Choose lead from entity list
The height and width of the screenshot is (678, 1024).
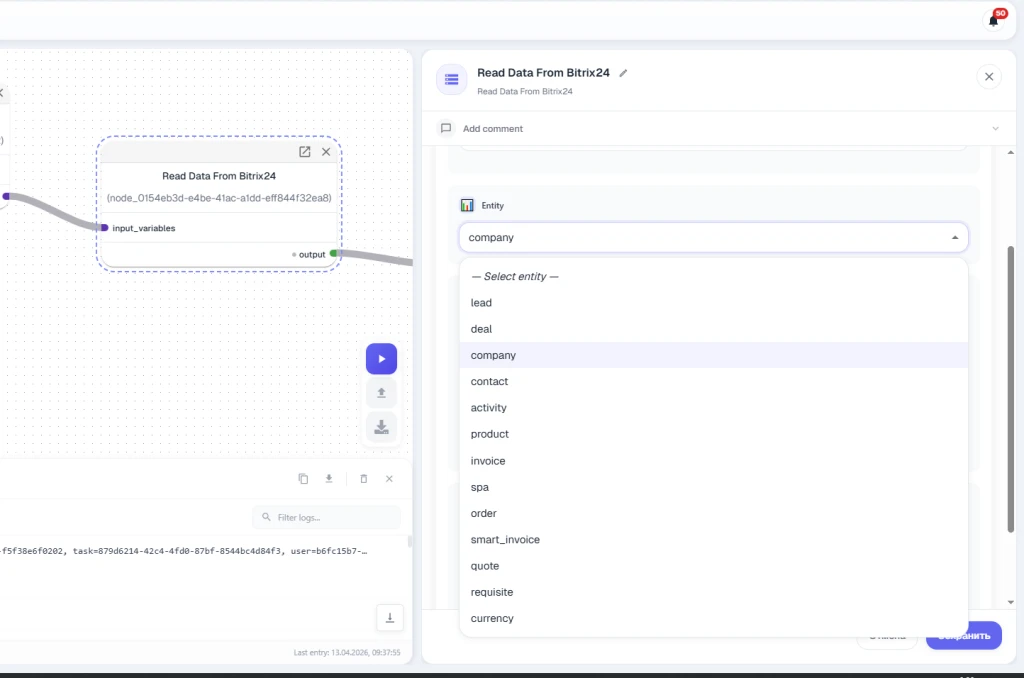click(x=713, y=303)
